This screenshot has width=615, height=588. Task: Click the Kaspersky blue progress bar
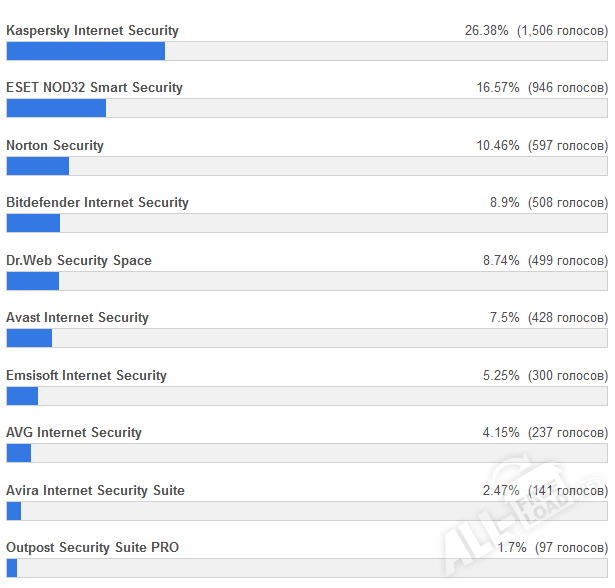[85, 51]
